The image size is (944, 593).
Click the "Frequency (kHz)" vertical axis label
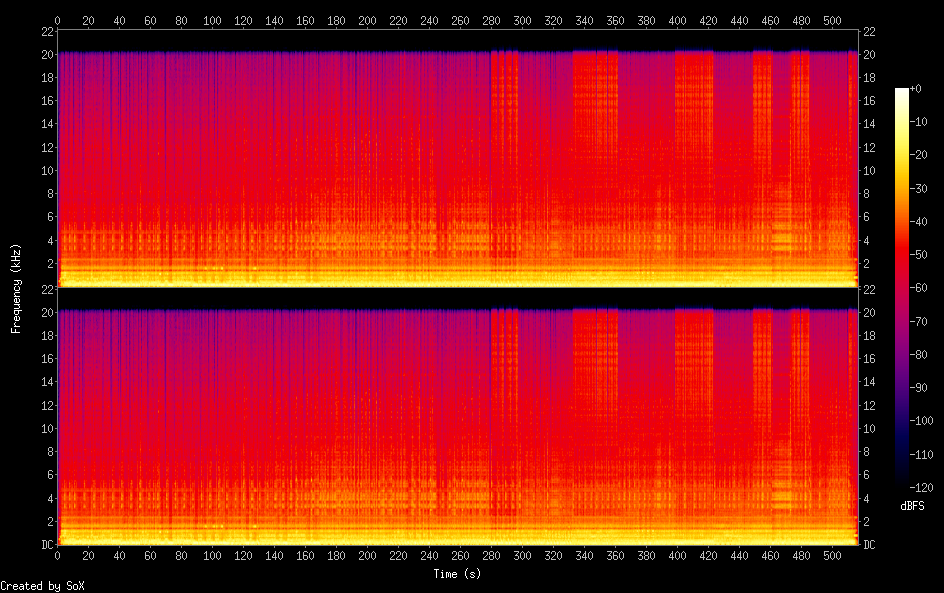[x=16, y=287]
